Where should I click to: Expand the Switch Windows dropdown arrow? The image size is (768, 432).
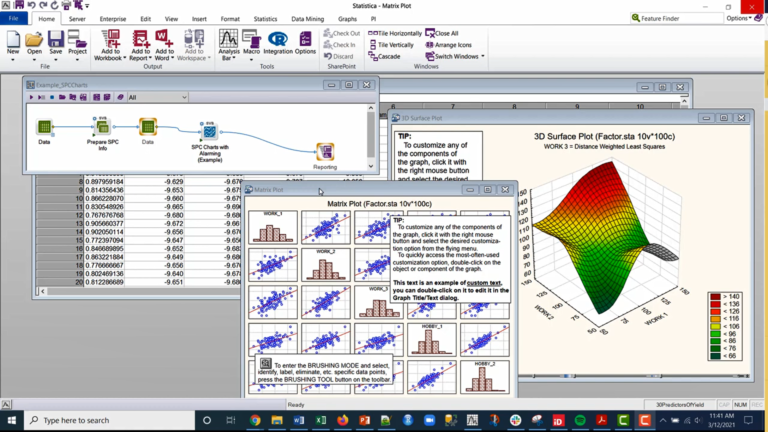tap(482, 56)
